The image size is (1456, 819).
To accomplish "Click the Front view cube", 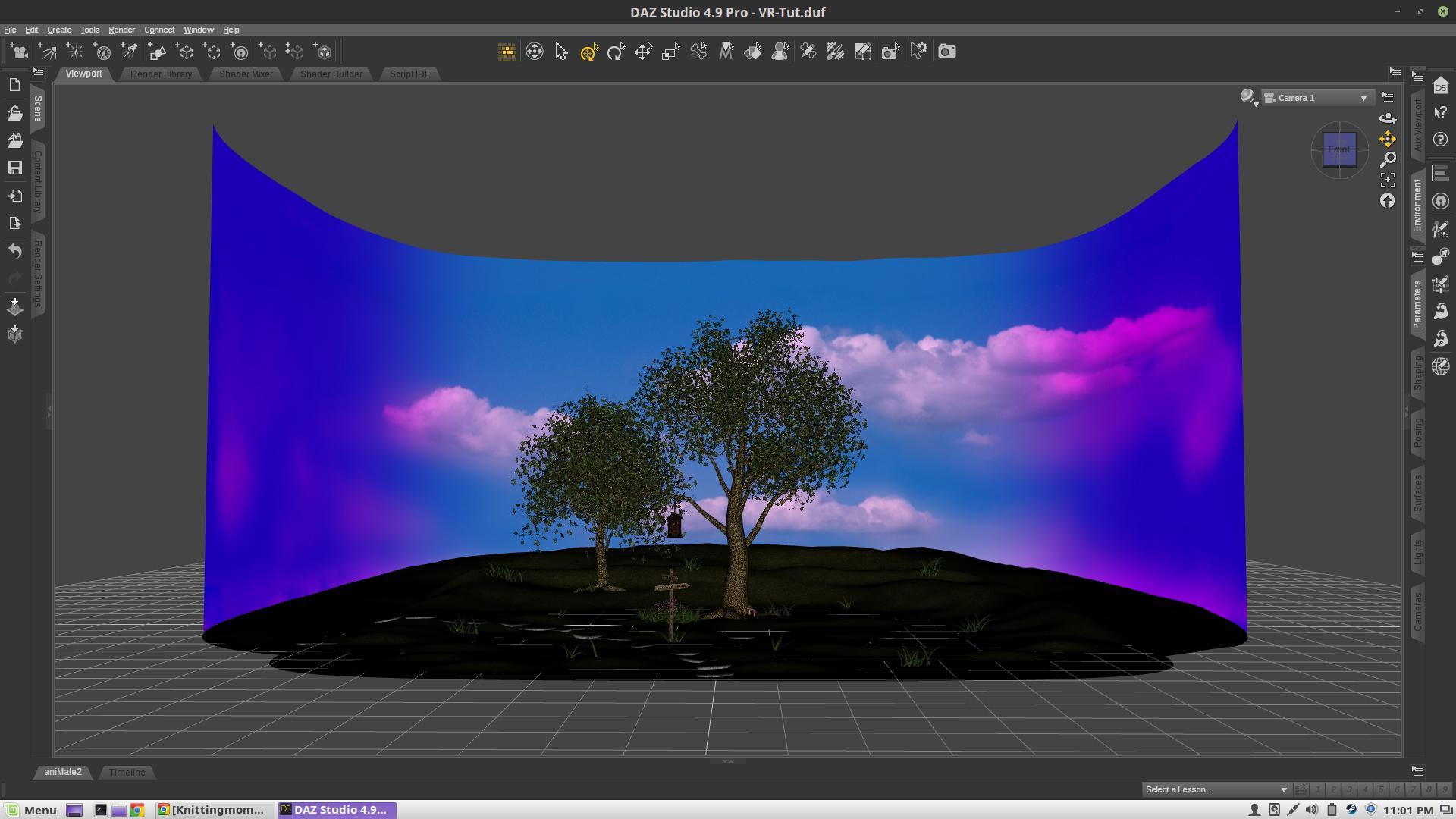I will (x=1338, y=149).
